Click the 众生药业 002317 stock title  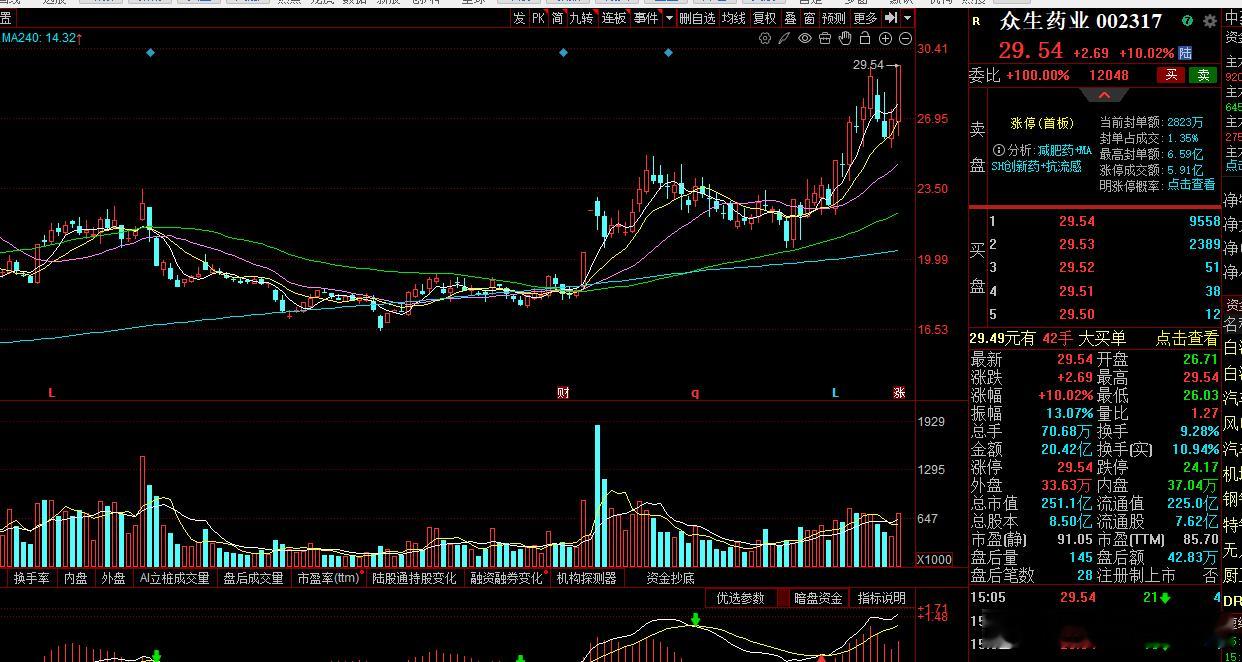1081,21
